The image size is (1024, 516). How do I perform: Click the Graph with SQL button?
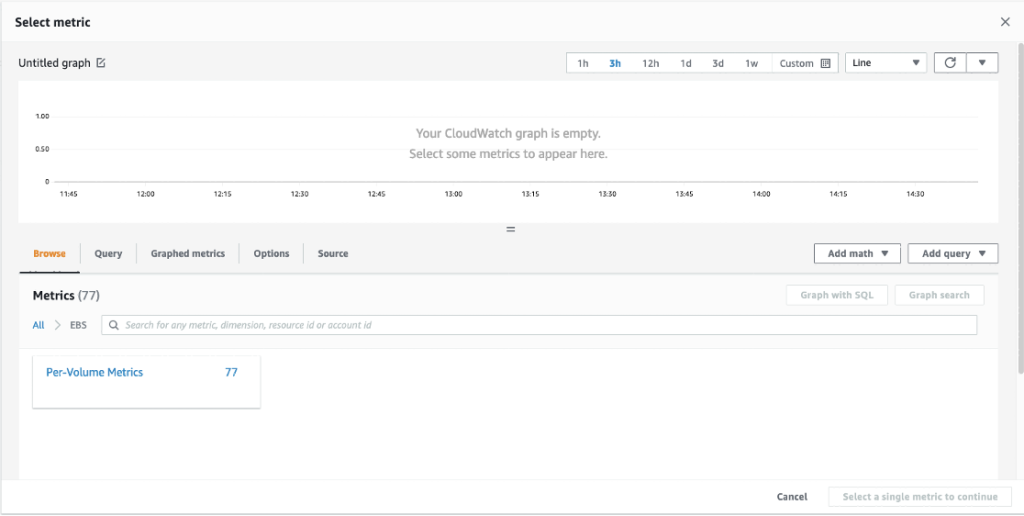837,295
